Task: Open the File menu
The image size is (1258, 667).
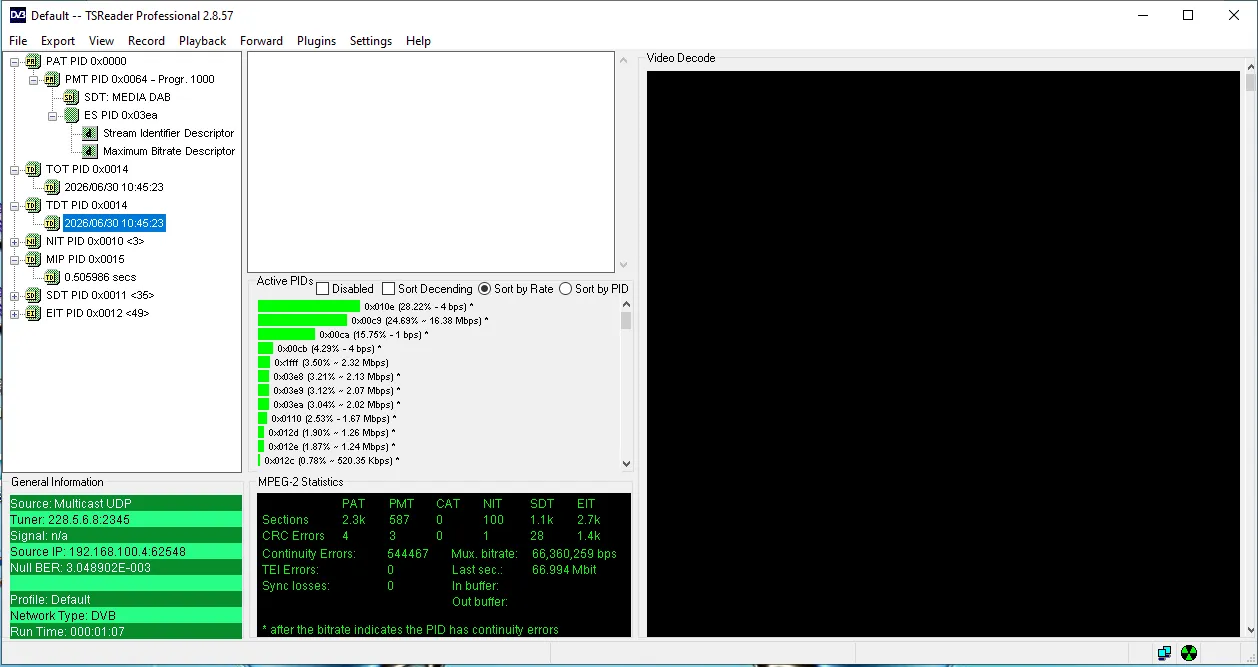Action: pos(18,41)
